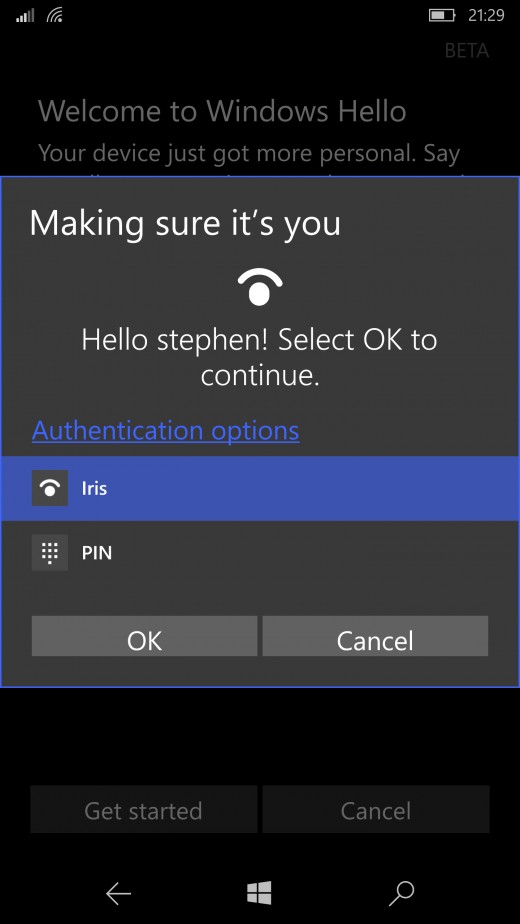Tap the large iris scanner icon above greeting
Image resolution: width=520 pixels, height=924 pixels.
click(x=260, y=287)
